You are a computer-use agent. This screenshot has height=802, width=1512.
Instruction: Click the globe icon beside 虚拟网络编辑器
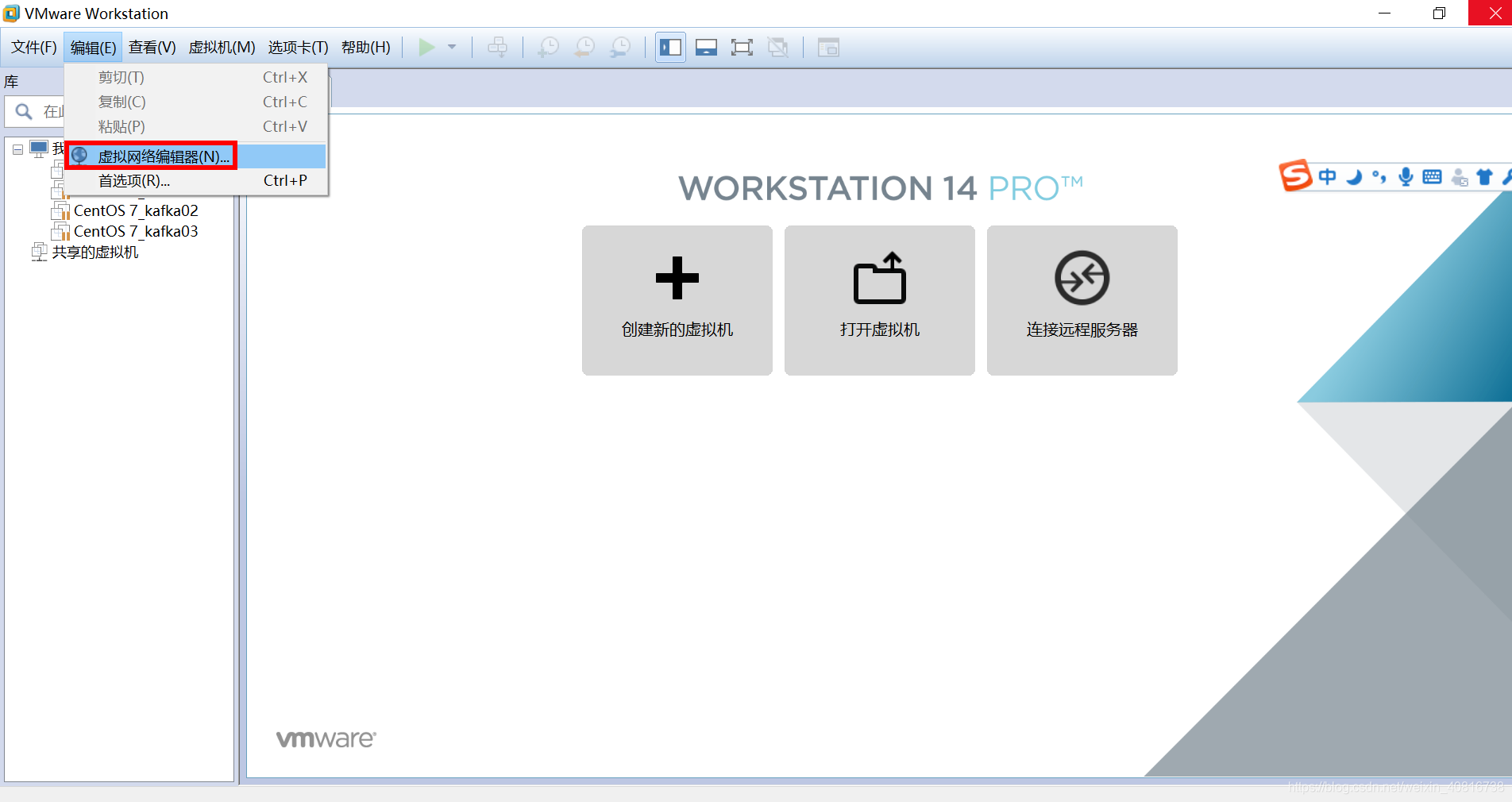[79, 156]
